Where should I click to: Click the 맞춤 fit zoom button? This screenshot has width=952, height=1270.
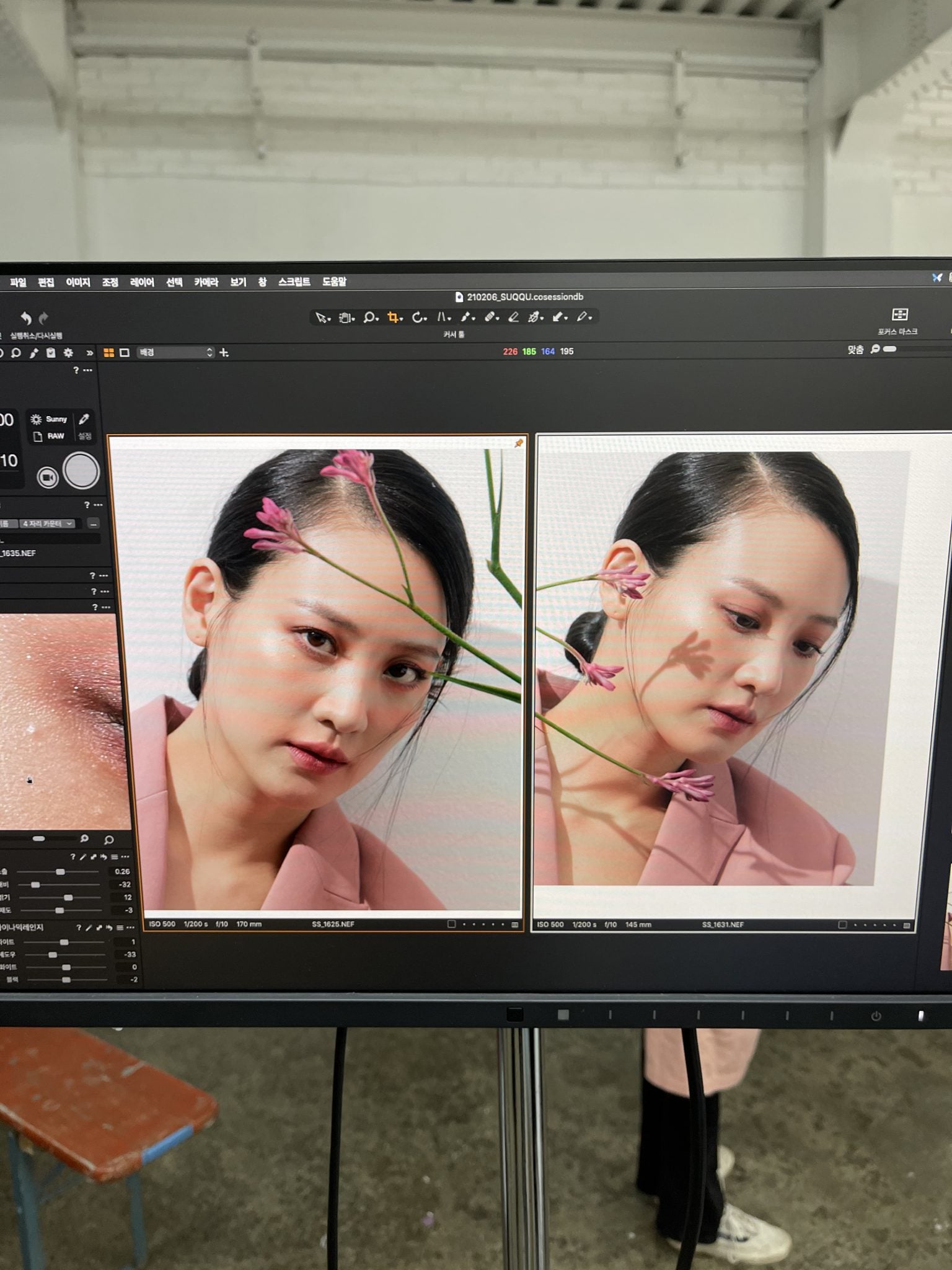coord(855,350)
